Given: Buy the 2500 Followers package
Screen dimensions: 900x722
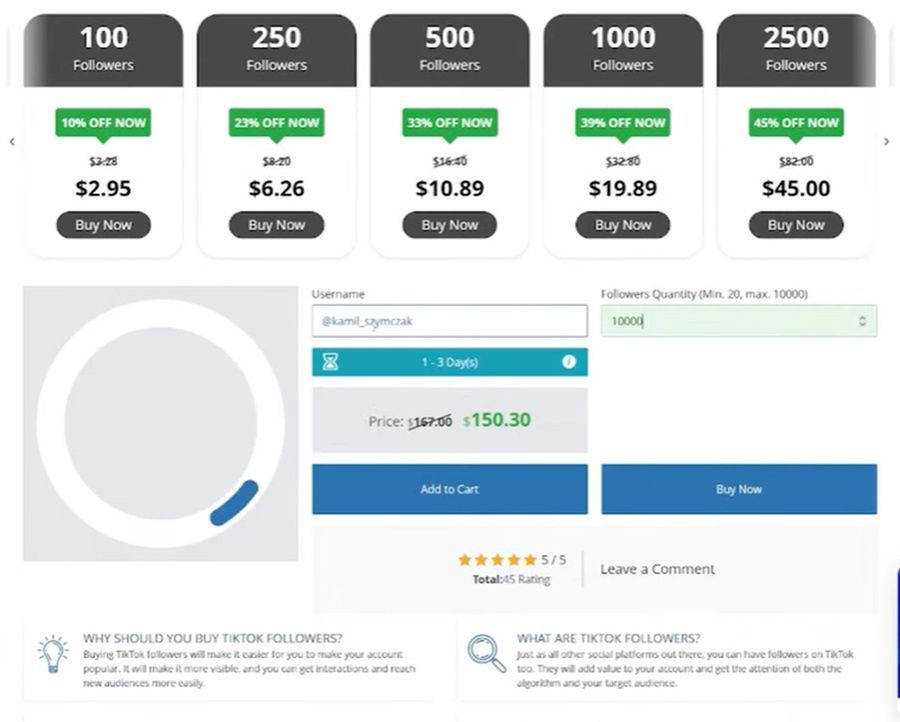Looking at the screenshot, I should (796, 225).
